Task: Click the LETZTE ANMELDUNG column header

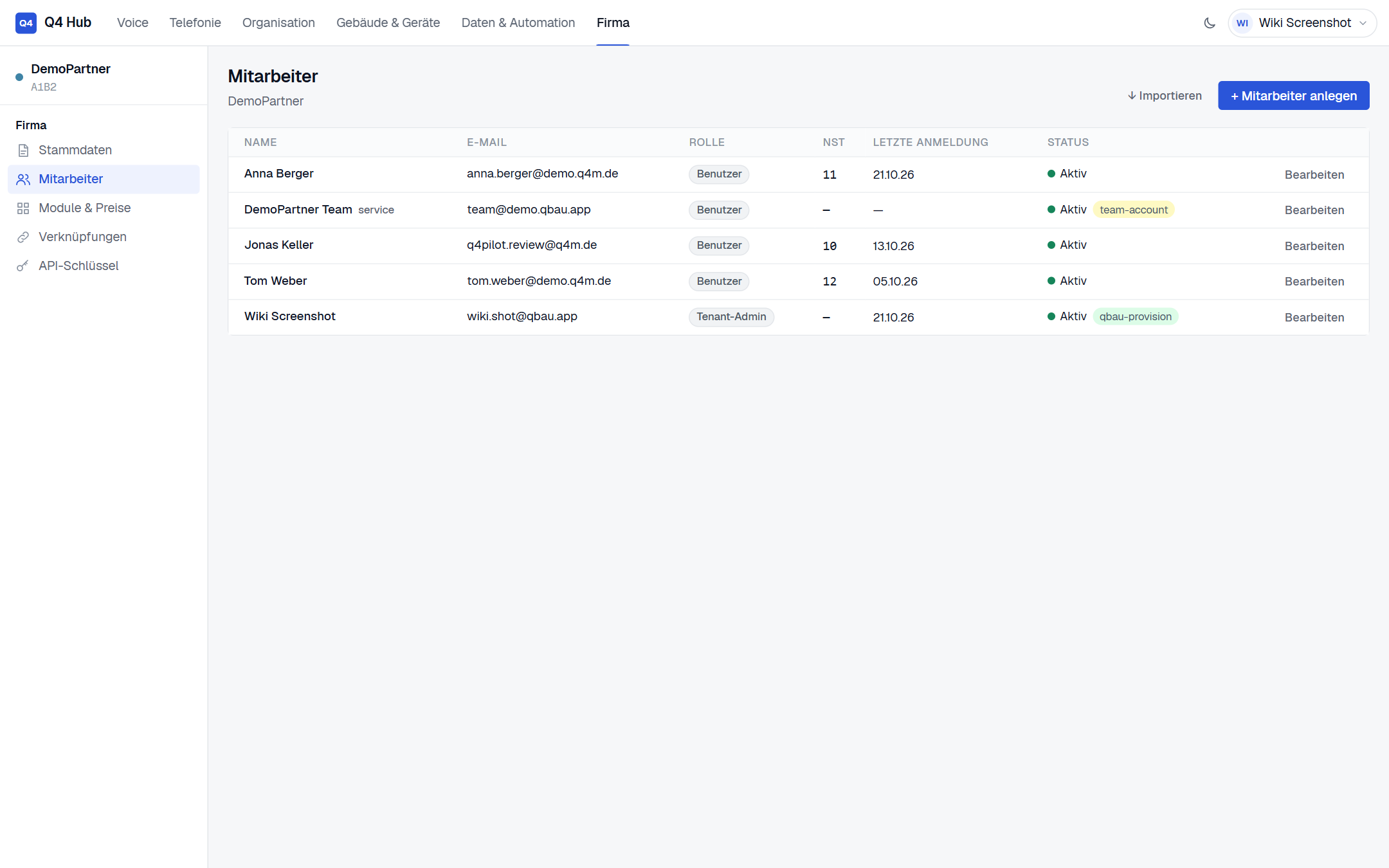Action: (931, 143)
